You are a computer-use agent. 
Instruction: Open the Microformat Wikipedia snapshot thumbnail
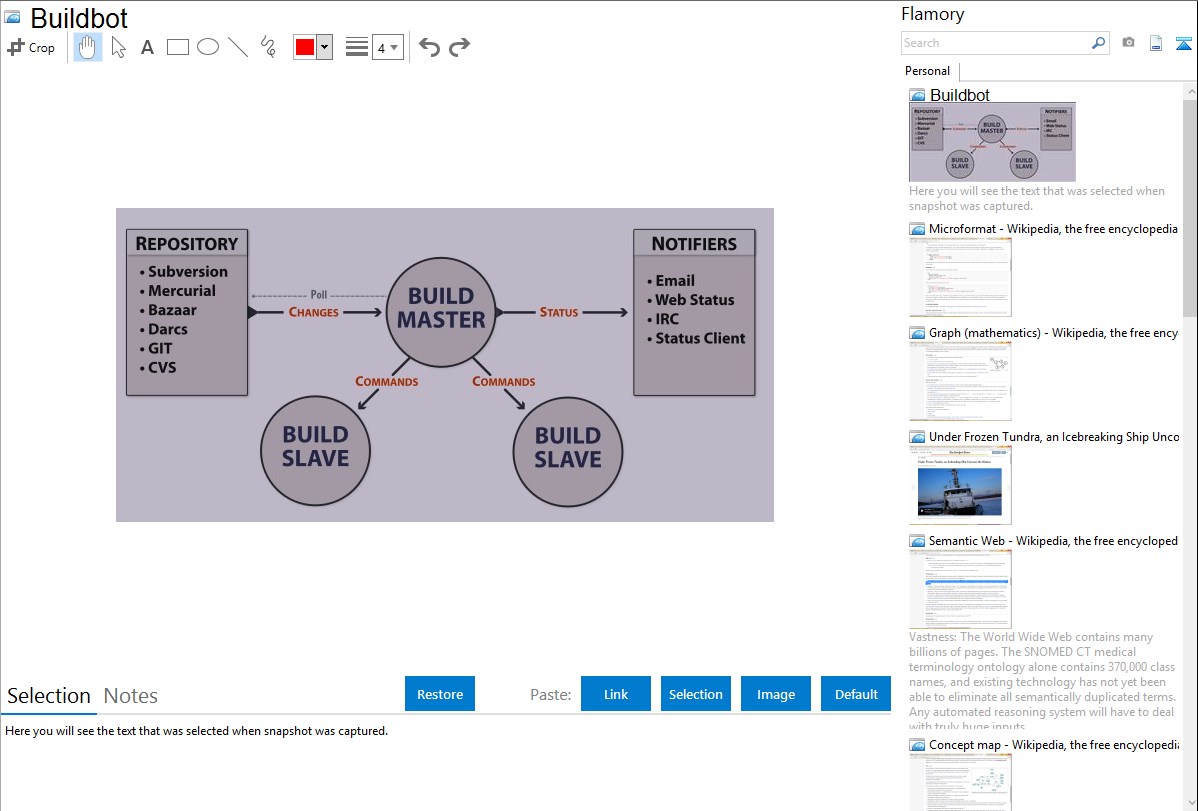960,277
